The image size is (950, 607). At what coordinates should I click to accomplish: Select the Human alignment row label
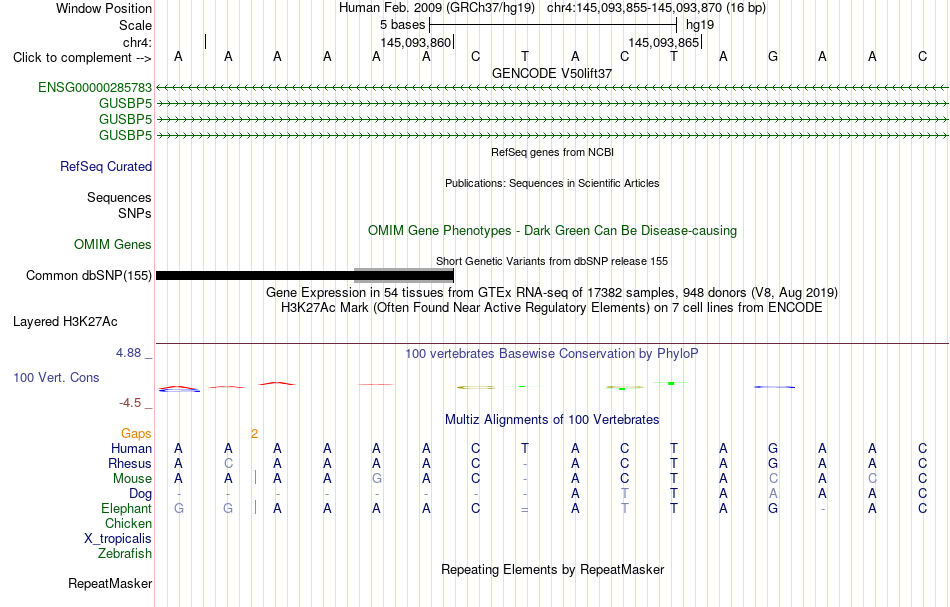click(131, 448)
